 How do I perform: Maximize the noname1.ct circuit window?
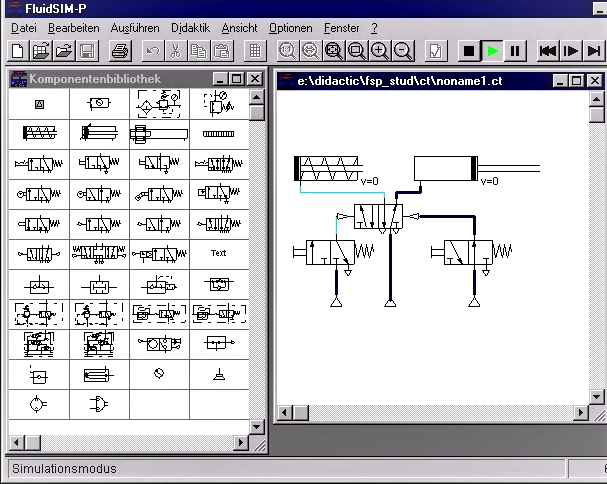tap(577, 81)
